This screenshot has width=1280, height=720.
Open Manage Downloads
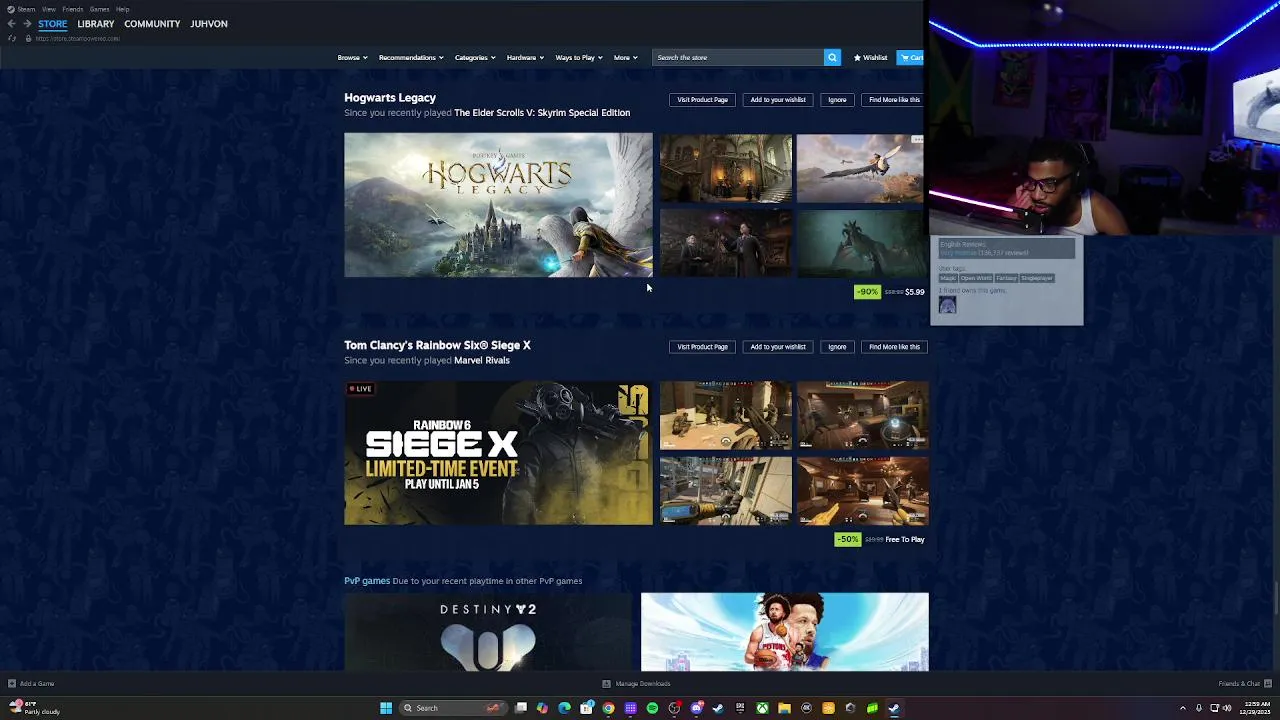pos(636,684)
